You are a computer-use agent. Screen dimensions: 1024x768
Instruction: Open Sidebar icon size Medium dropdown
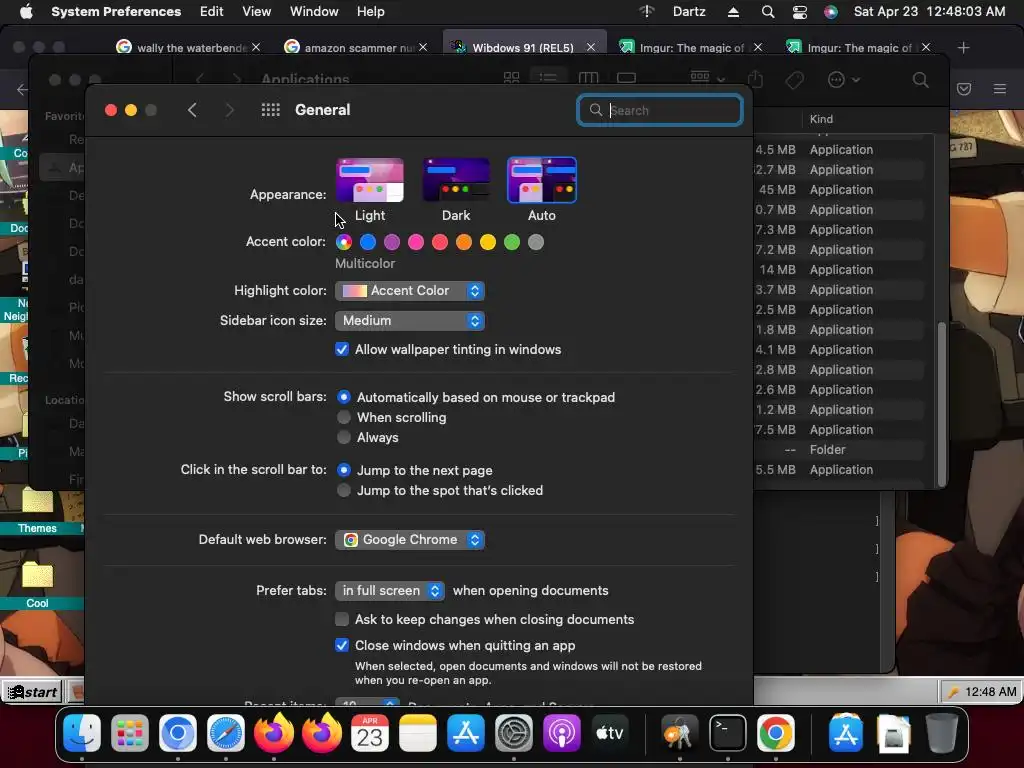(x=409, y=321)
